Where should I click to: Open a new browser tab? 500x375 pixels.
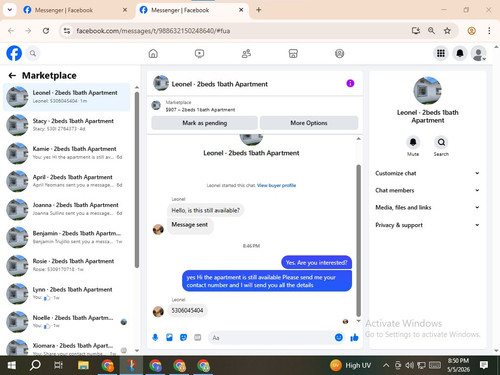click(x=259, y=10)
